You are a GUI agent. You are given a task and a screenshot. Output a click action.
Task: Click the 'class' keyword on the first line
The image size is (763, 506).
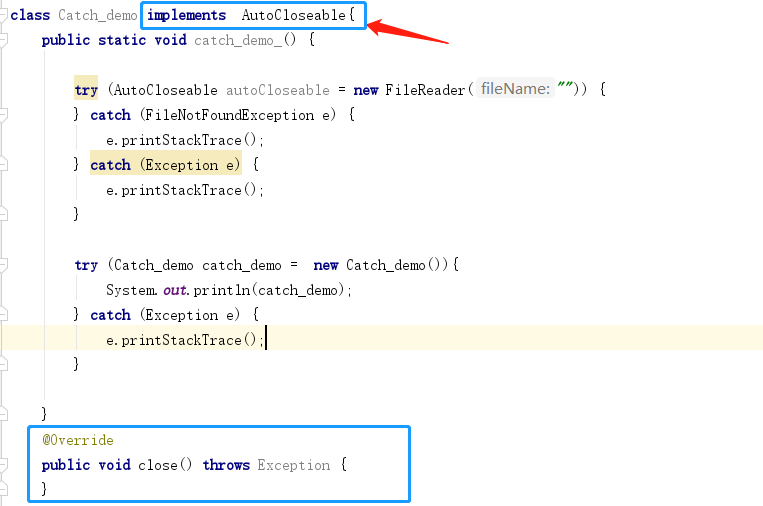[30, 15]
